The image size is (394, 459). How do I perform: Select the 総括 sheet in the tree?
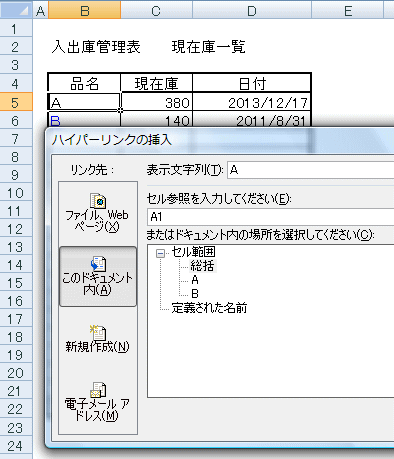click(x=202, y=266)
